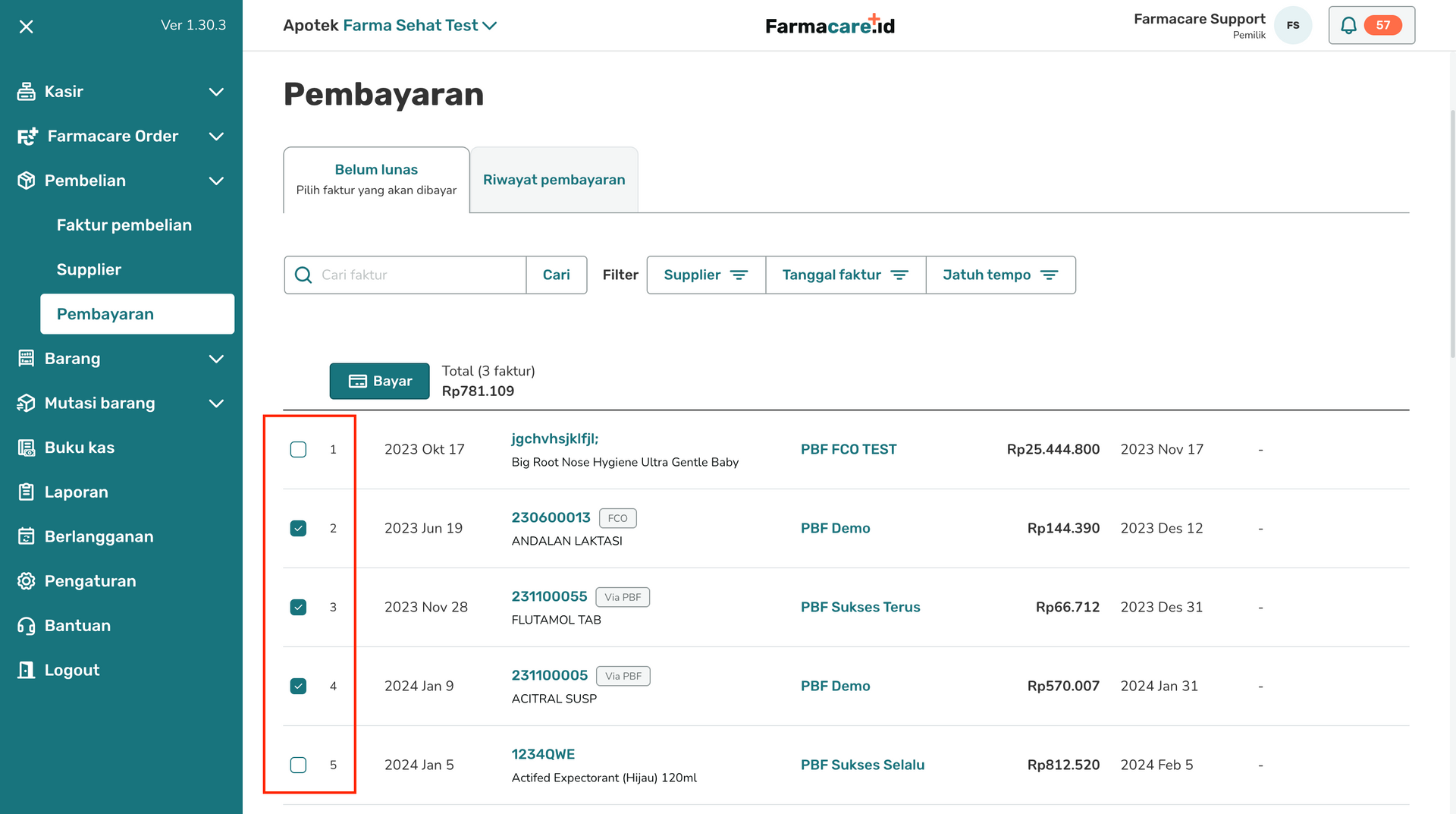Open invoice link 1234QWE
Image resolution: width=1456 pixels, height=814 pixels.
pyautogui.click(x=544, y=754)
